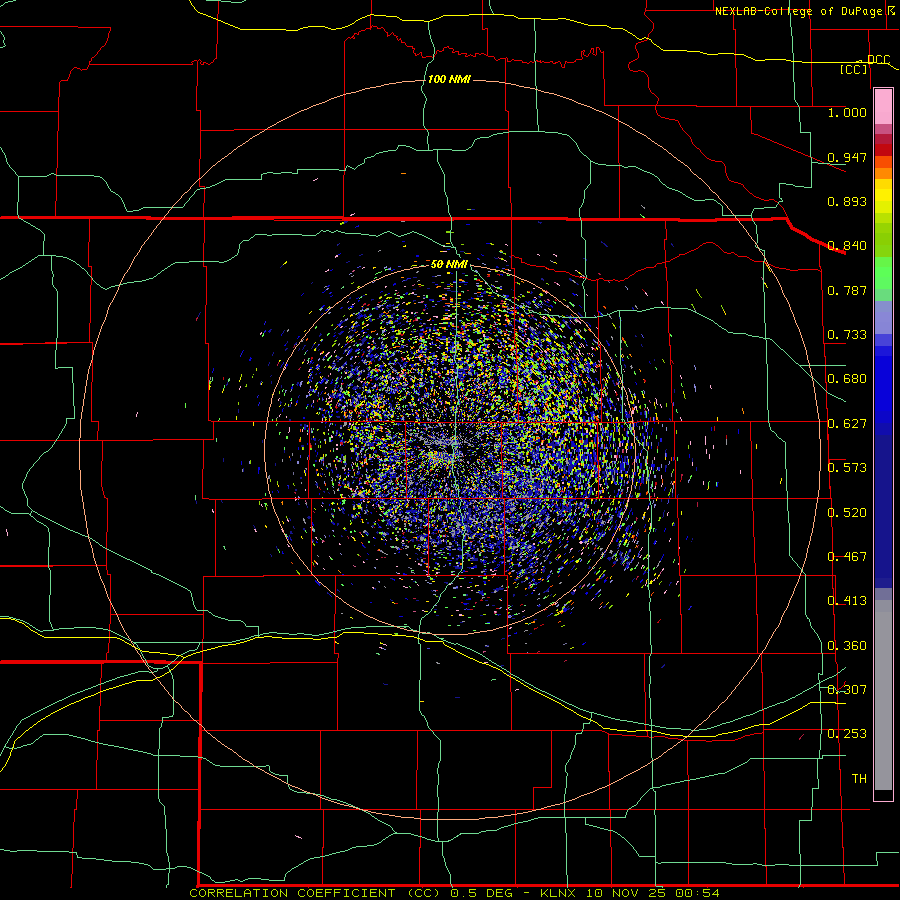Viewport: 900px width, 900px height.
Task: Click the 0.680 scale value
Action: (847, 379)
